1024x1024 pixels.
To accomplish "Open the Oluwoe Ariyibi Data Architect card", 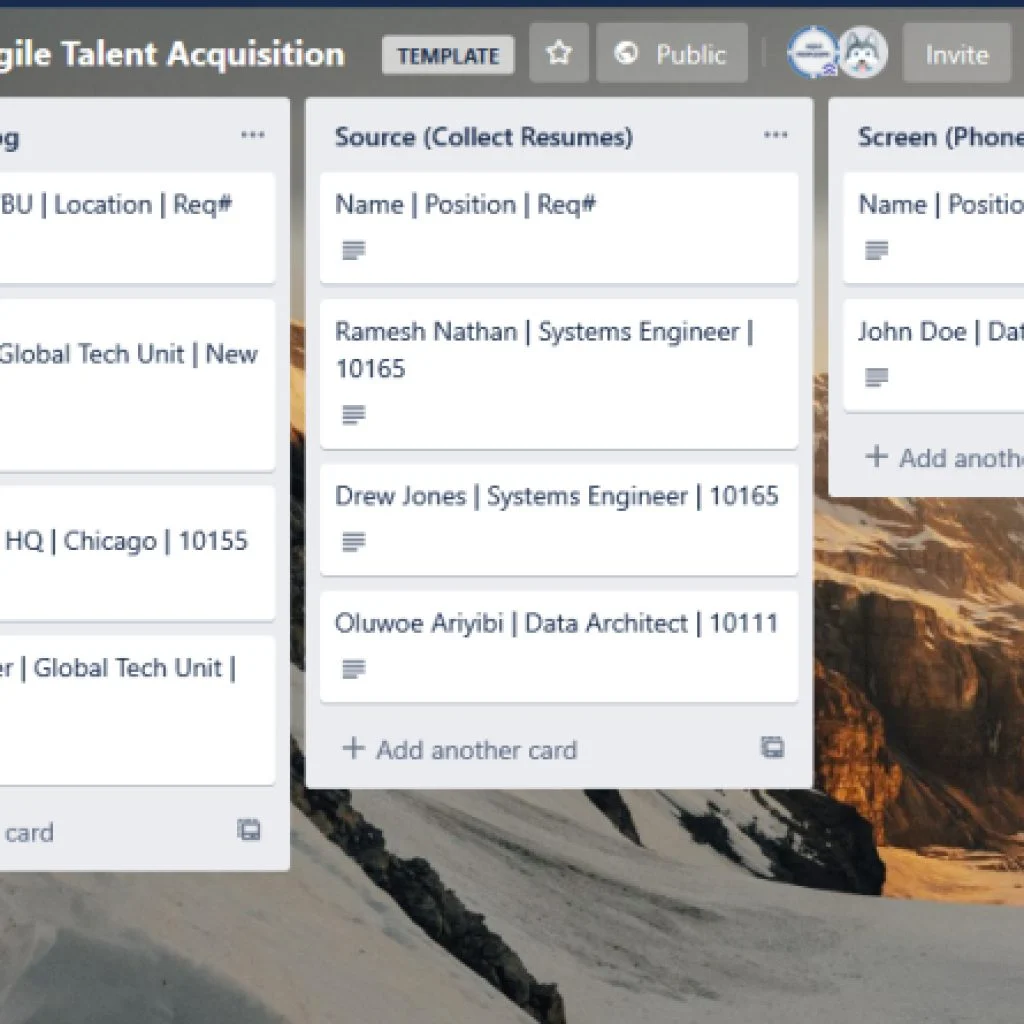I will click(556, 624).
